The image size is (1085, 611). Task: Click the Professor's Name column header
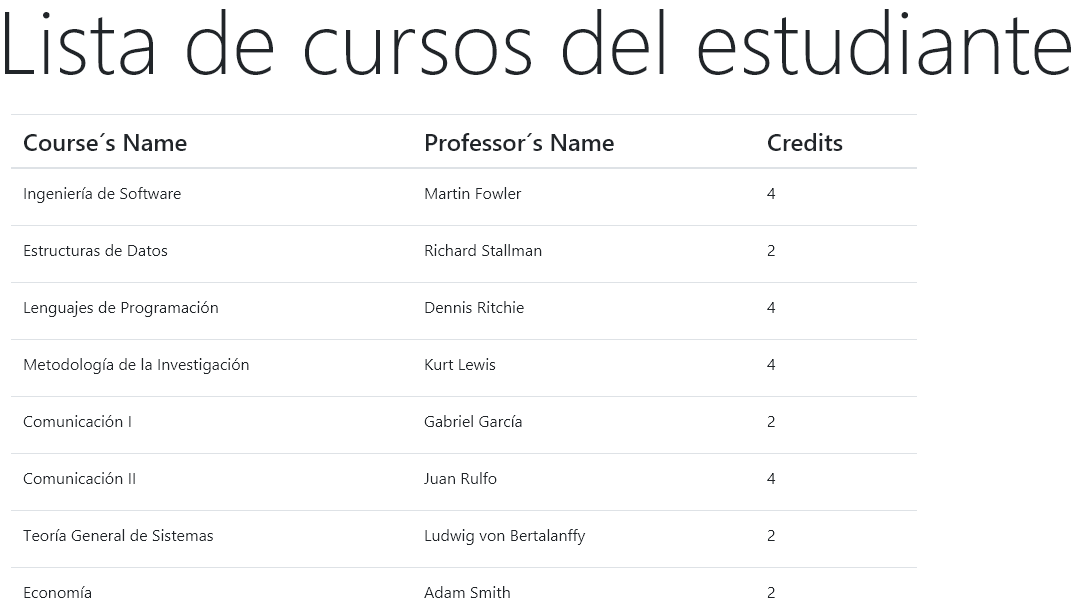pos(519,143)
